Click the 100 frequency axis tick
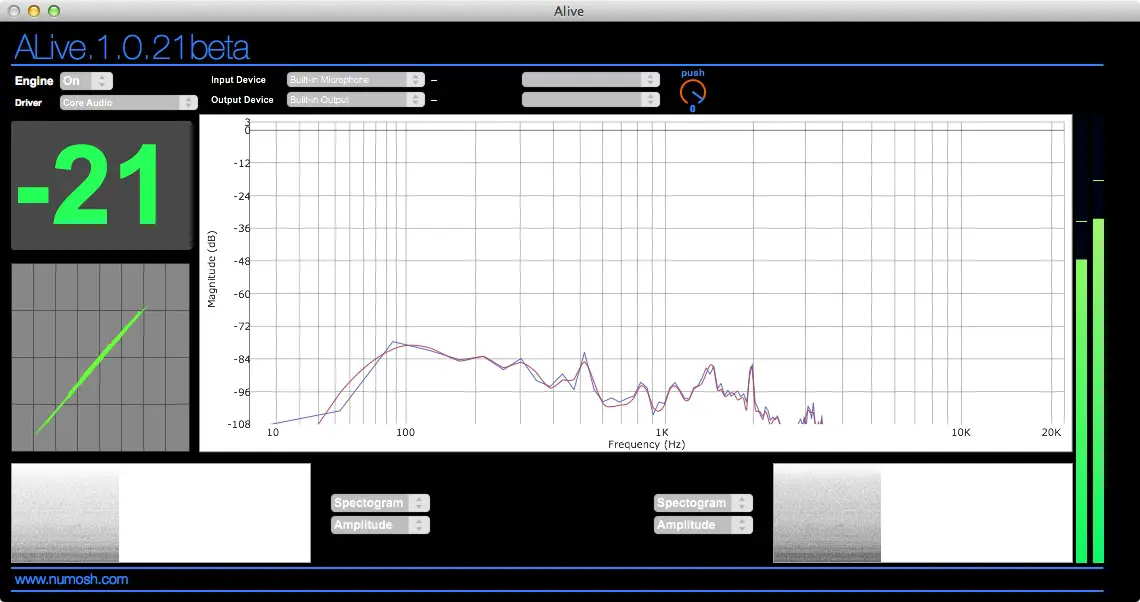1140x602 pixels. coord(405,433)
